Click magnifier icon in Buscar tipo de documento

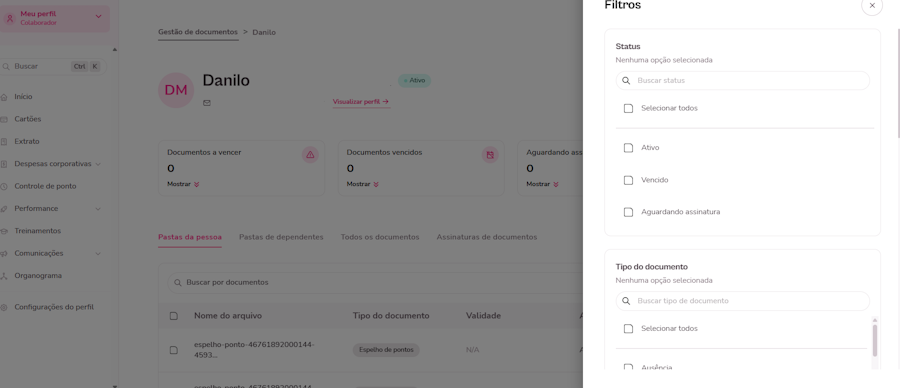click(x=626, y=301)
